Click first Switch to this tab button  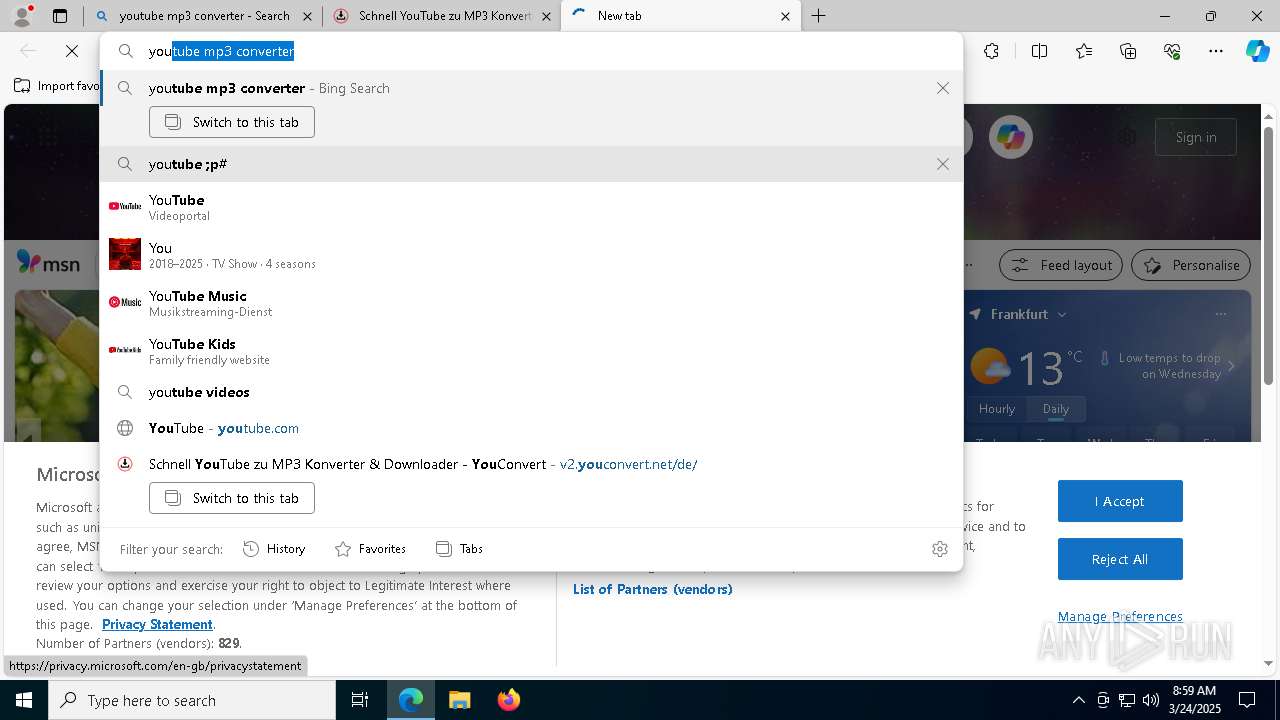(232, 122)
